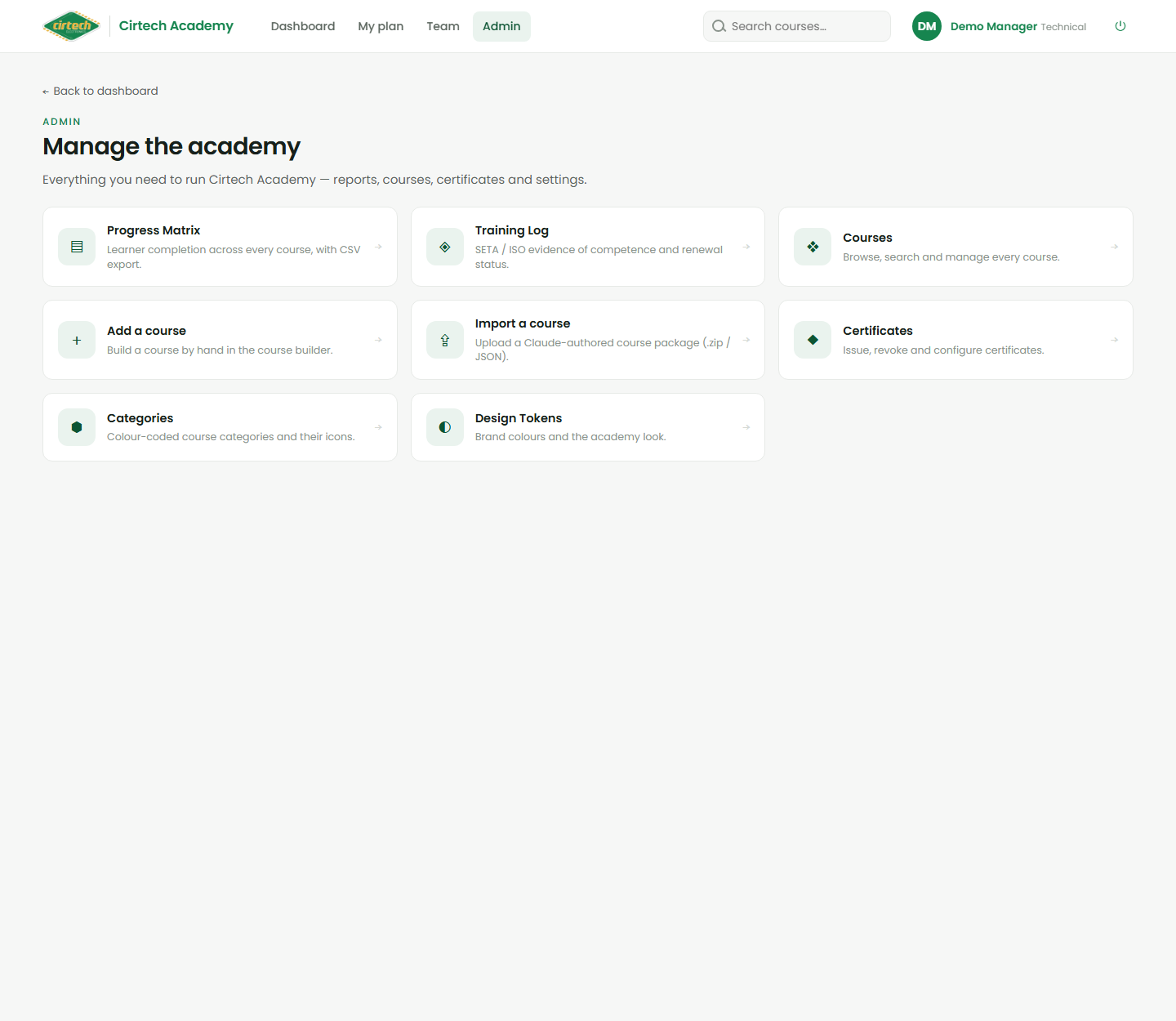Click the arrow on Categories card
The width and height of the screenshot is (1176, 1021).
coord(378,427)
